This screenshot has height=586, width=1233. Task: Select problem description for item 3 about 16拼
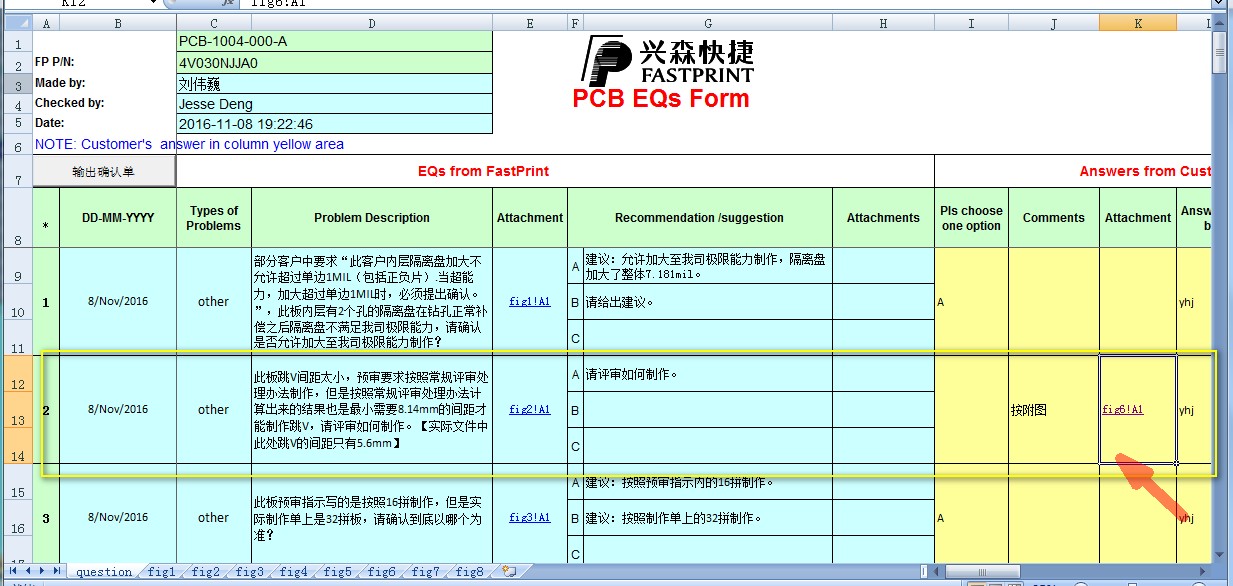click(x=372, y=517)
